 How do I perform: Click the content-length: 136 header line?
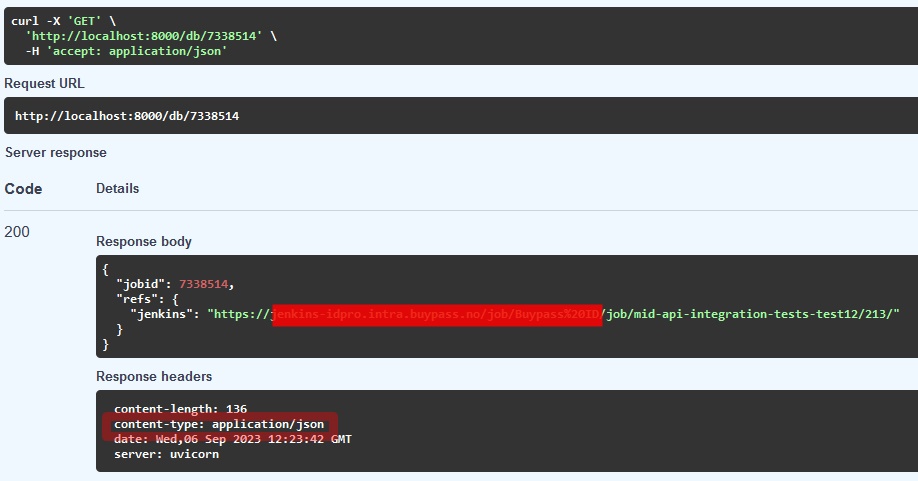(x=180, y=409)
